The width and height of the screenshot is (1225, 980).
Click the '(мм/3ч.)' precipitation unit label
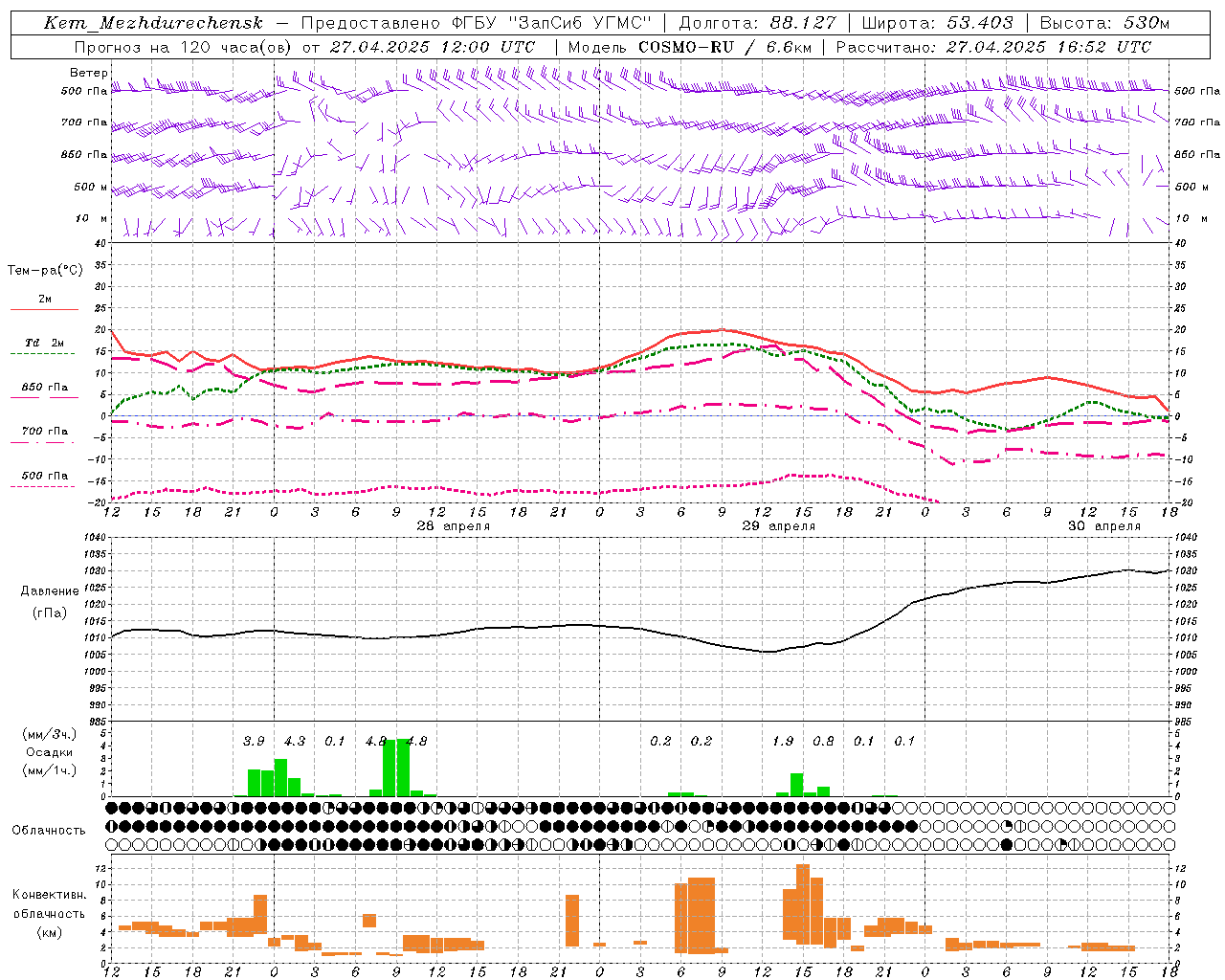pos(49,734)
